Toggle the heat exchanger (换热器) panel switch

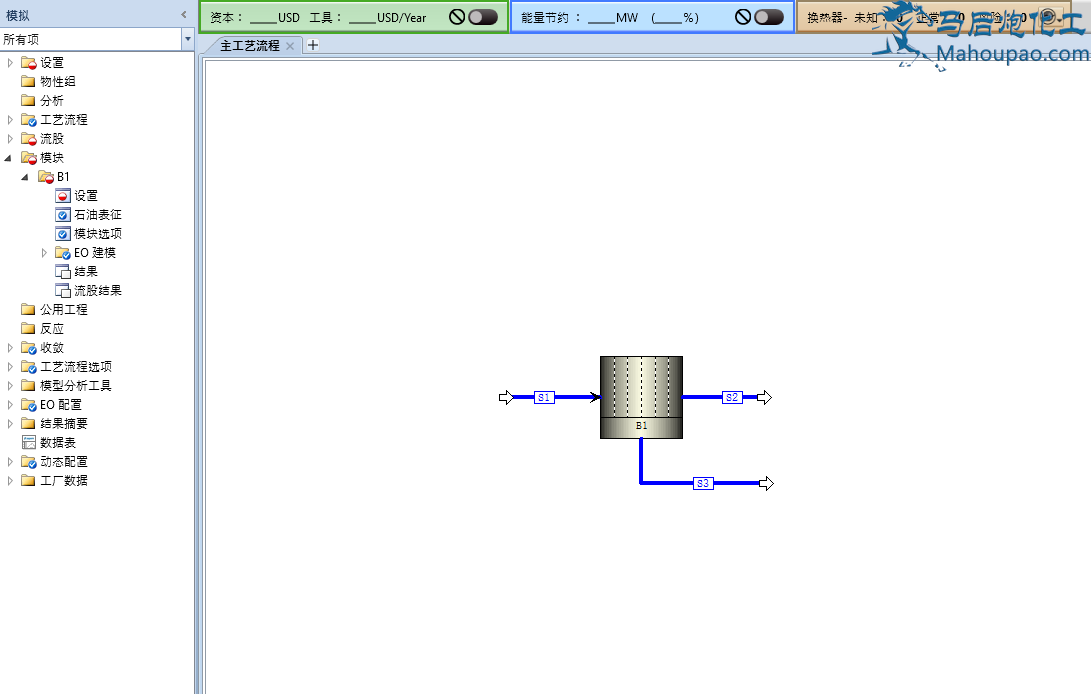pyautogui.click(x=1049, y=17)
